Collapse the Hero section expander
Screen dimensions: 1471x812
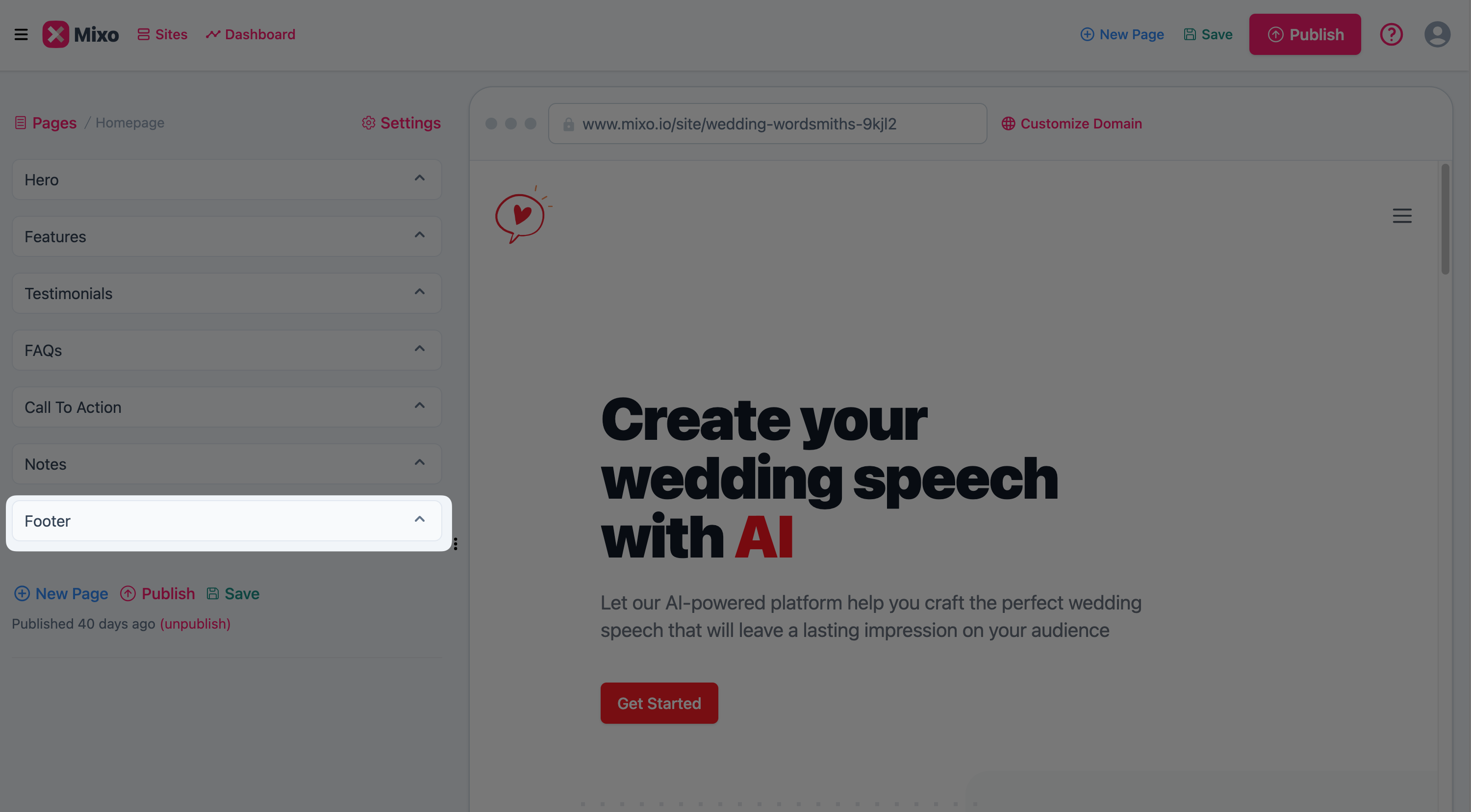pos(420,179)
